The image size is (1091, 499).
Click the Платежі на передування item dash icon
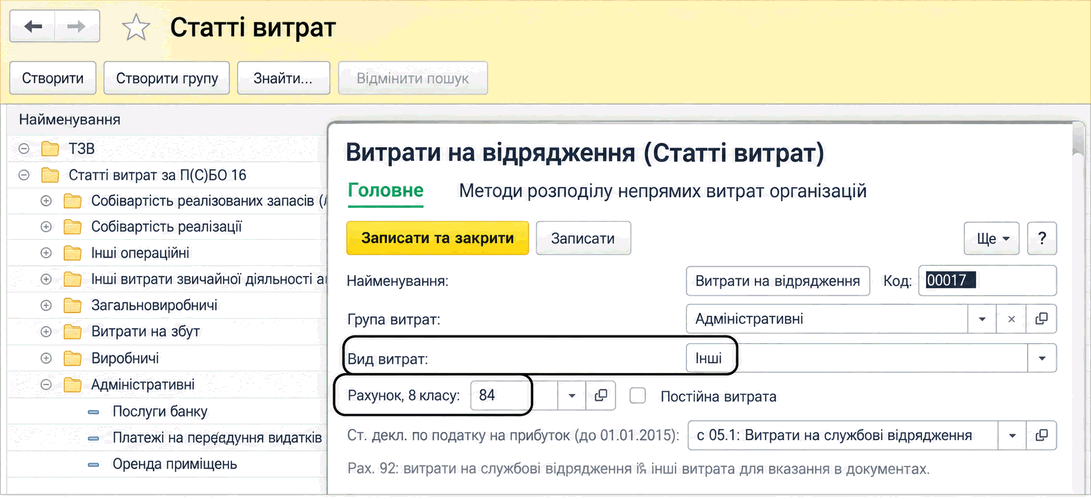(94, 438)
